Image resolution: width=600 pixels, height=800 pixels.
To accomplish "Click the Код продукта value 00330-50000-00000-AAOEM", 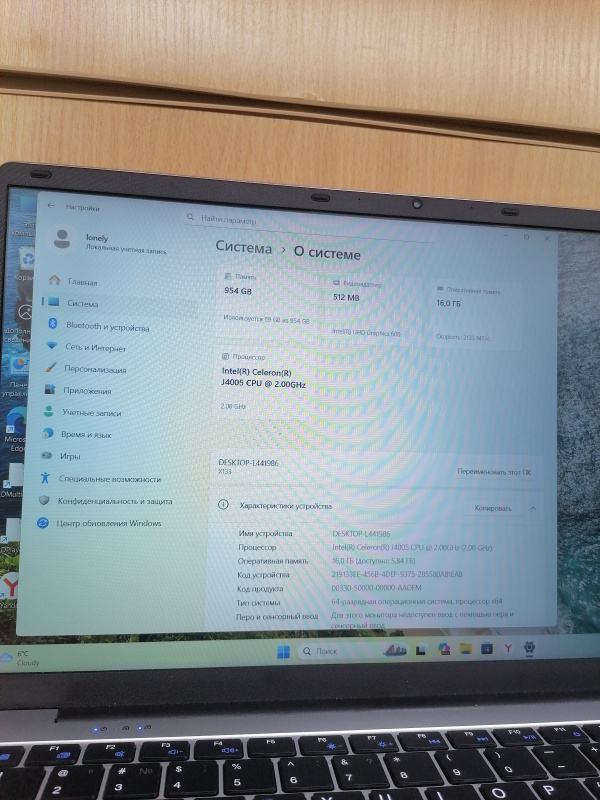I will tap(377, 588).
